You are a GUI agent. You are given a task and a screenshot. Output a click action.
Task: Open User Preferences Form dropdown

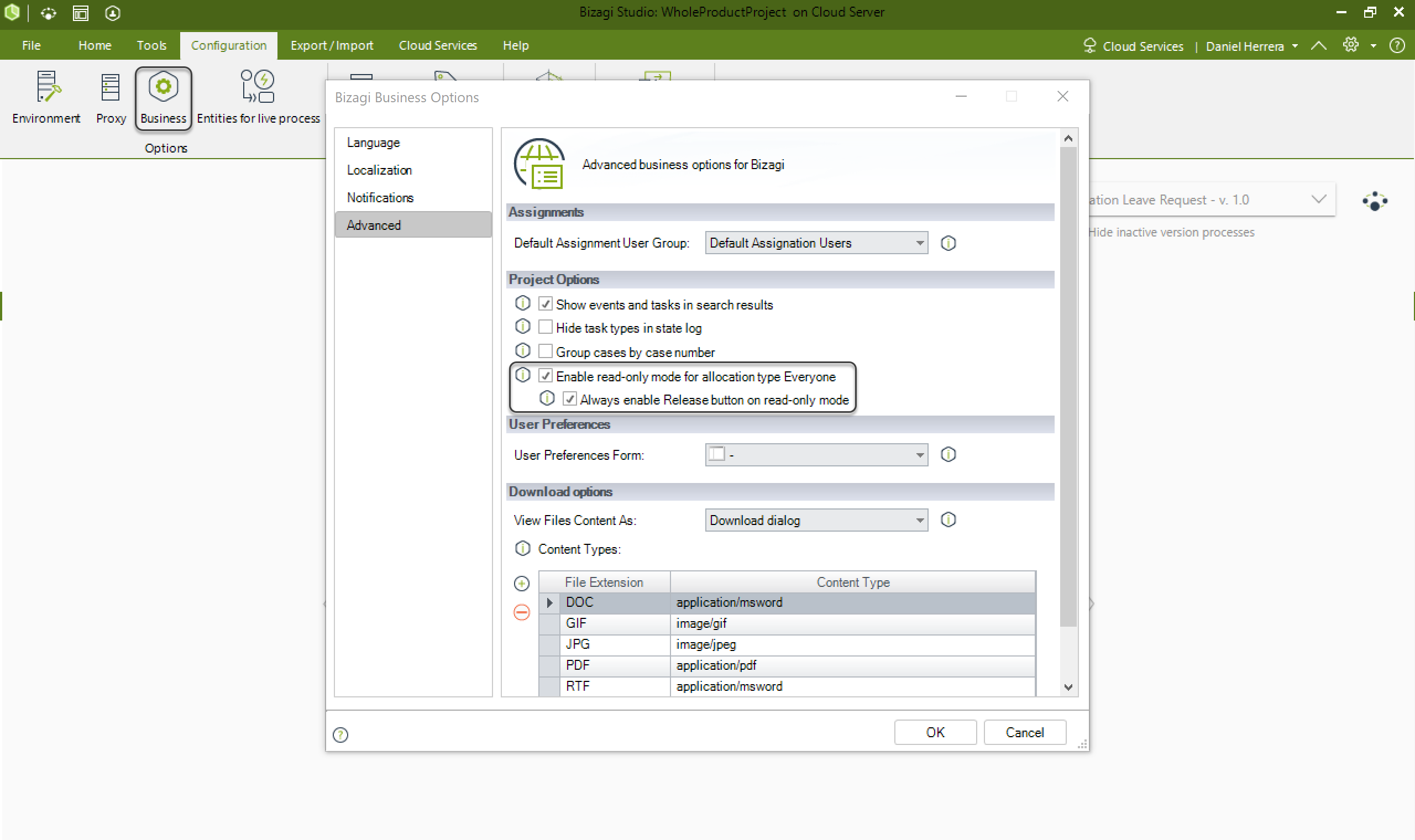[816, 454]
